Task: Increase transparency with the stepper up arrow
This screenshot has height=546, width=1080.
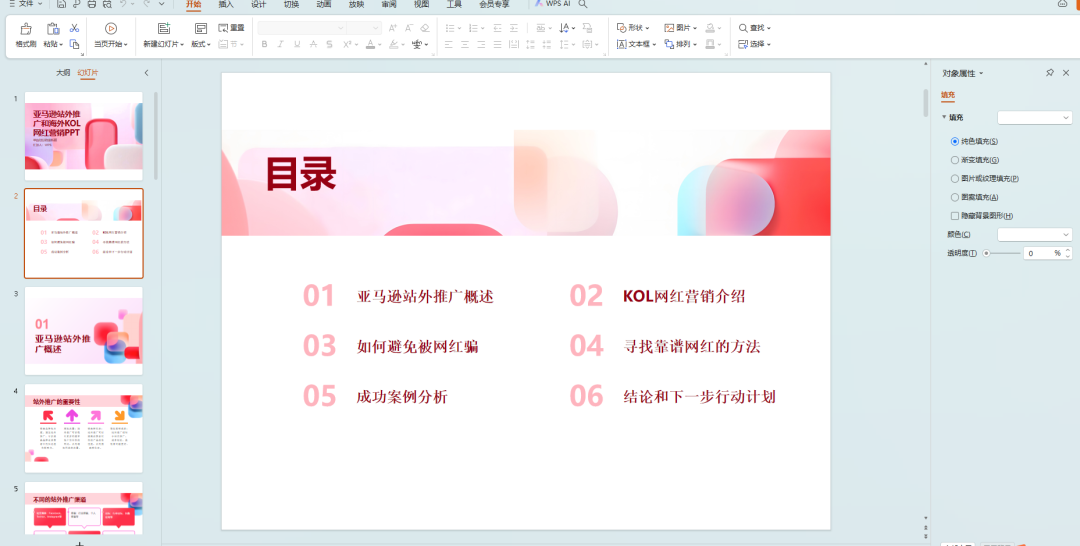Action: (x=1068, y=250)
